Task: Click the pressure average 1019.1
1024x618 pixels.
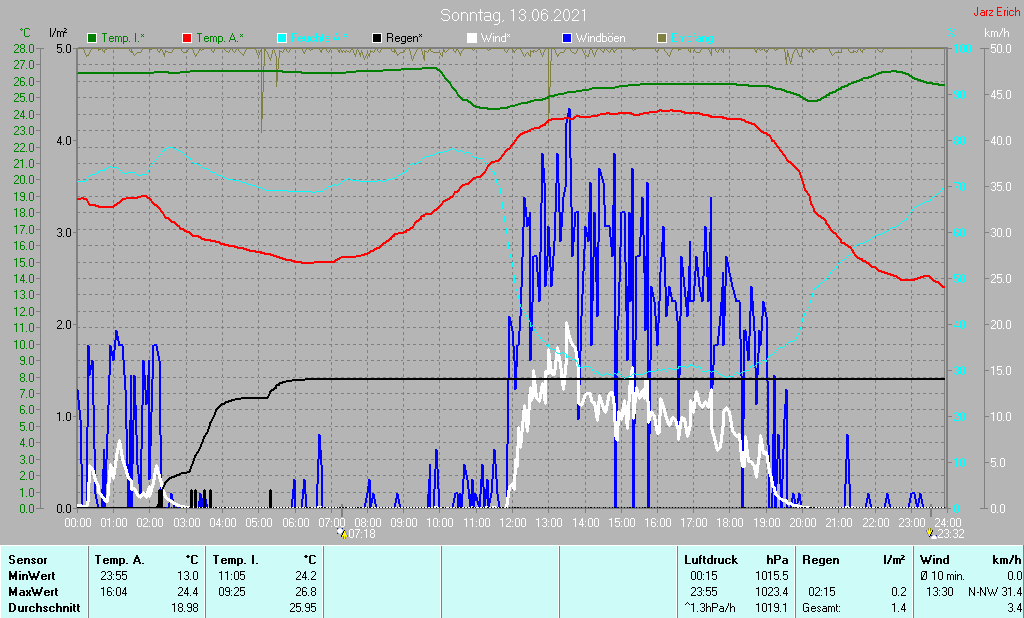Action: (773, 608)
